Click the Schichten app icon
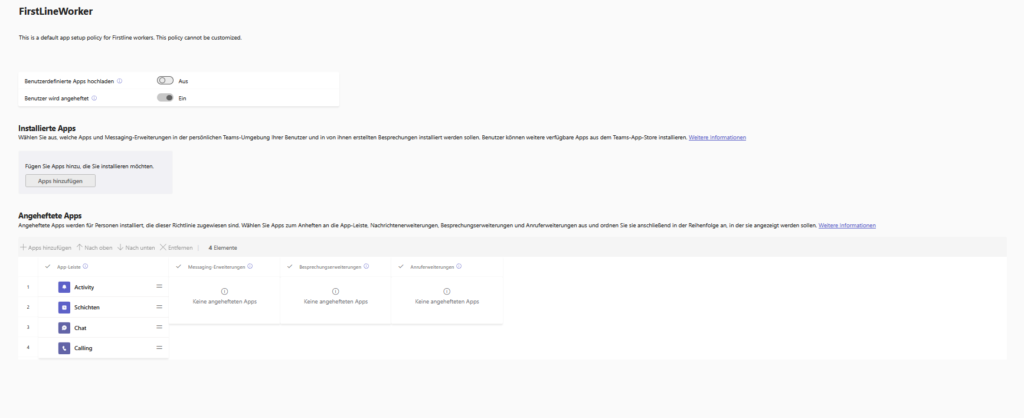The image size is (1024, 418). coord(64,307)
